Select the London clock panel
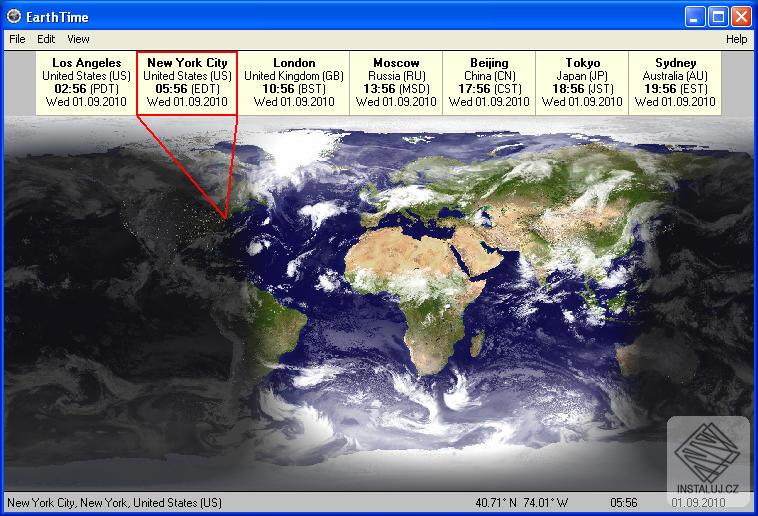Viewport: 758px width, 516px height. pyautogui.click(x=293, y=83)
